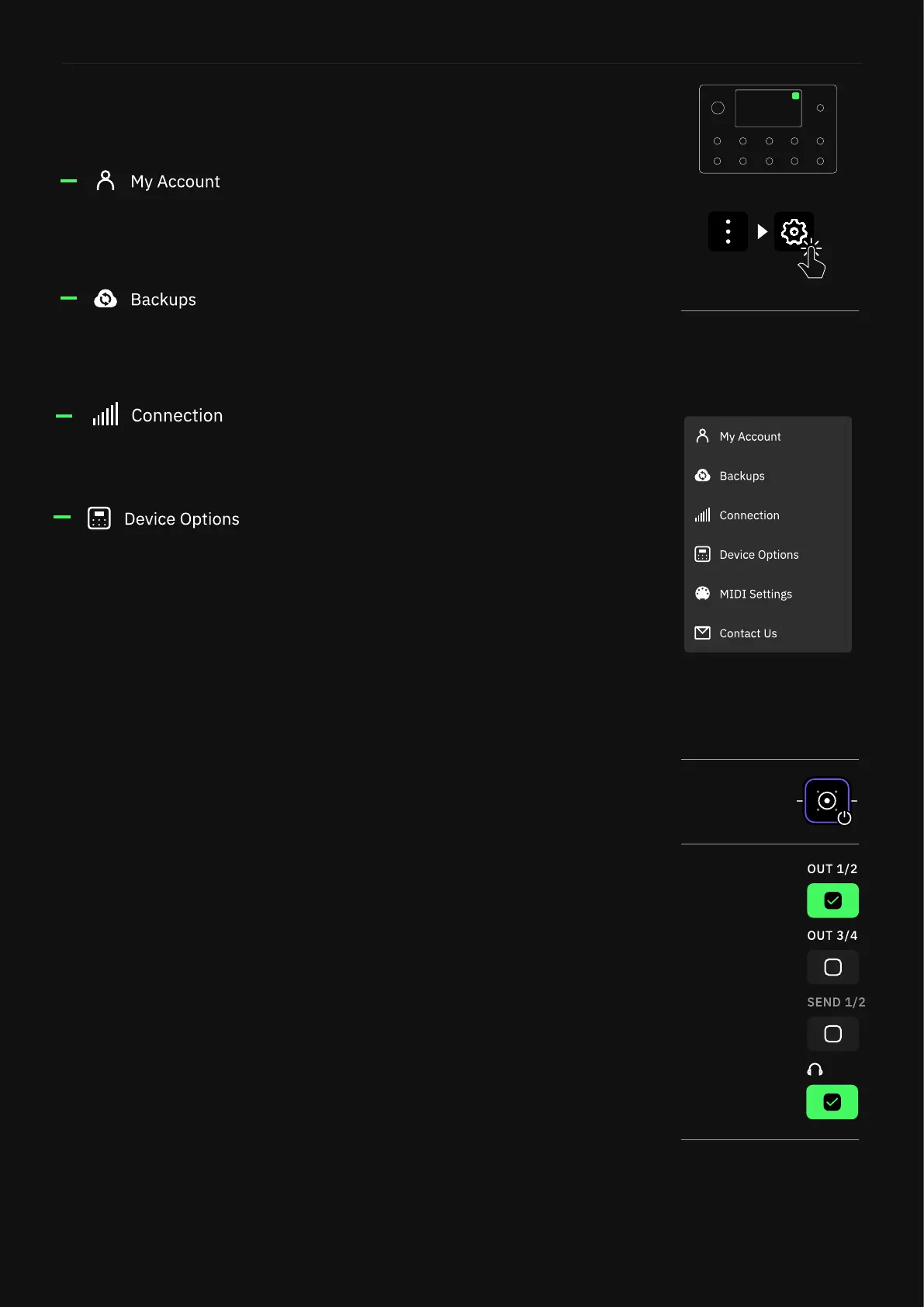Select My Account in the settings menu
The height and width of the screenshot is (1307, 924).
tap(749, 437)
